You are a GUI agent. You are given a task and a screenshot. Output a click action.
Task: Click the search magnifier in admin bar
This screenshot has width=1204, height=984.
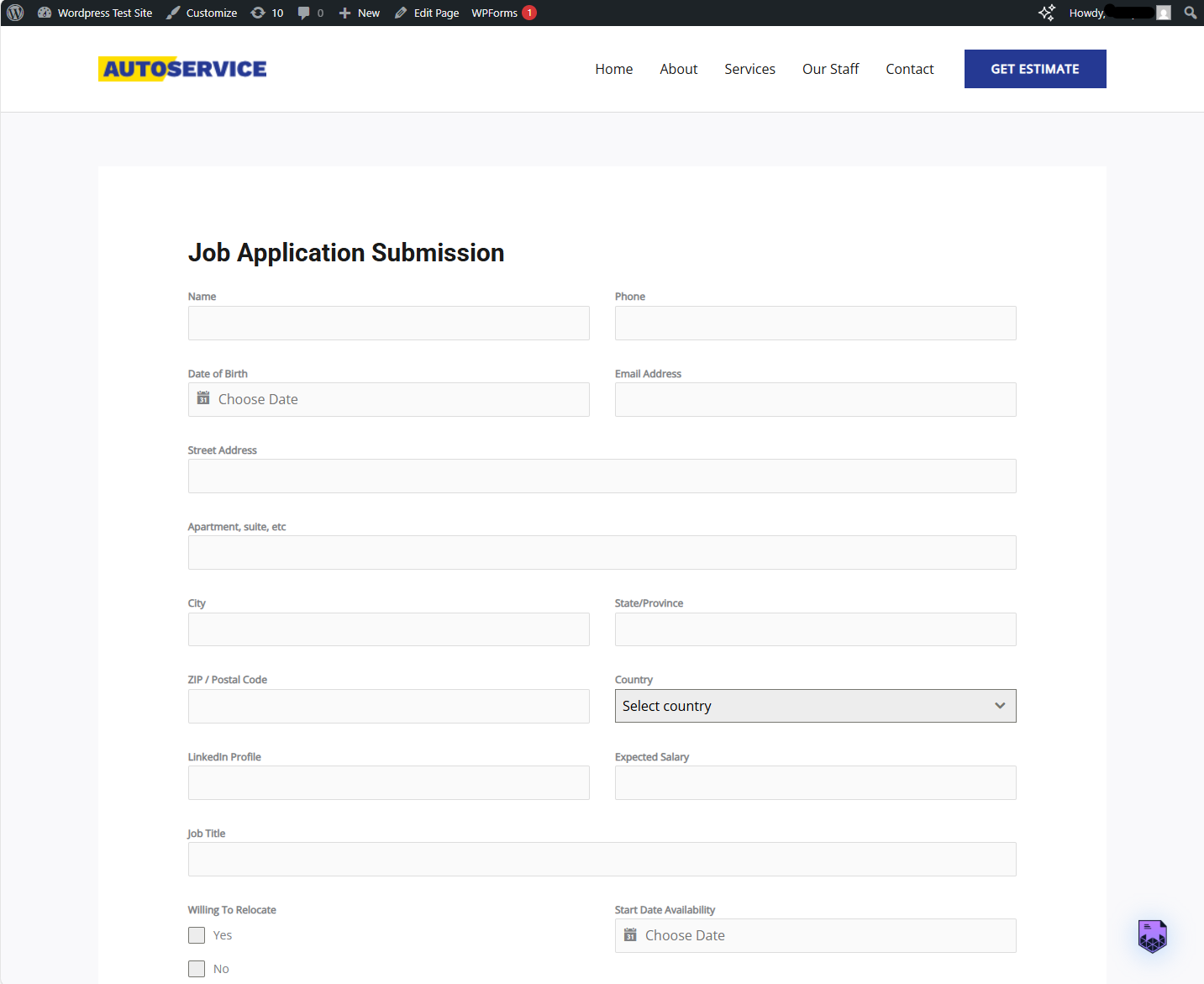point(1190,13)
